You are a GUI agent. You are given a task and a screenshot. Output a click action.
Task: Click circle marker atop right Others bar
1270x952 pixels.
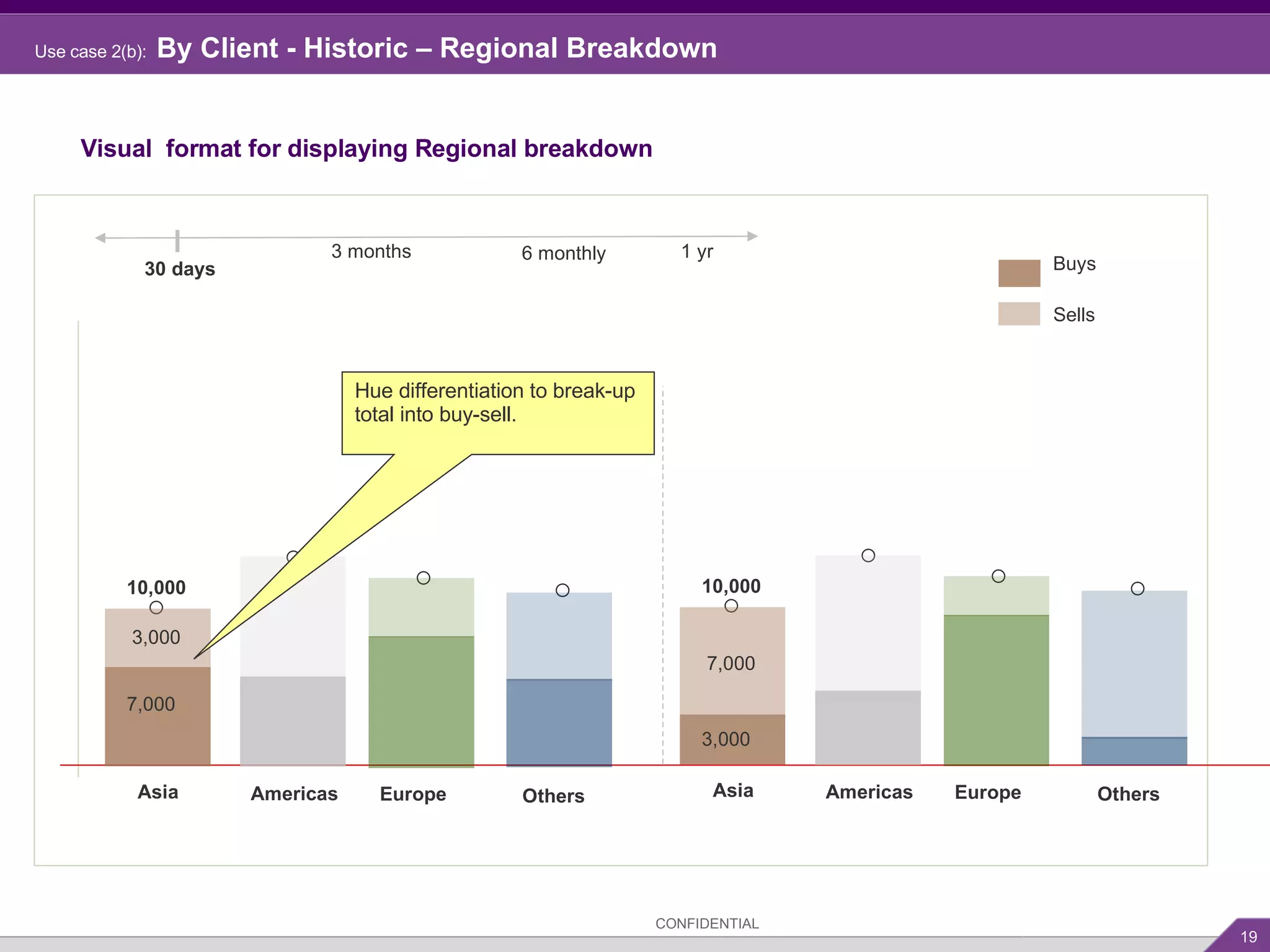click(1137, 588)
